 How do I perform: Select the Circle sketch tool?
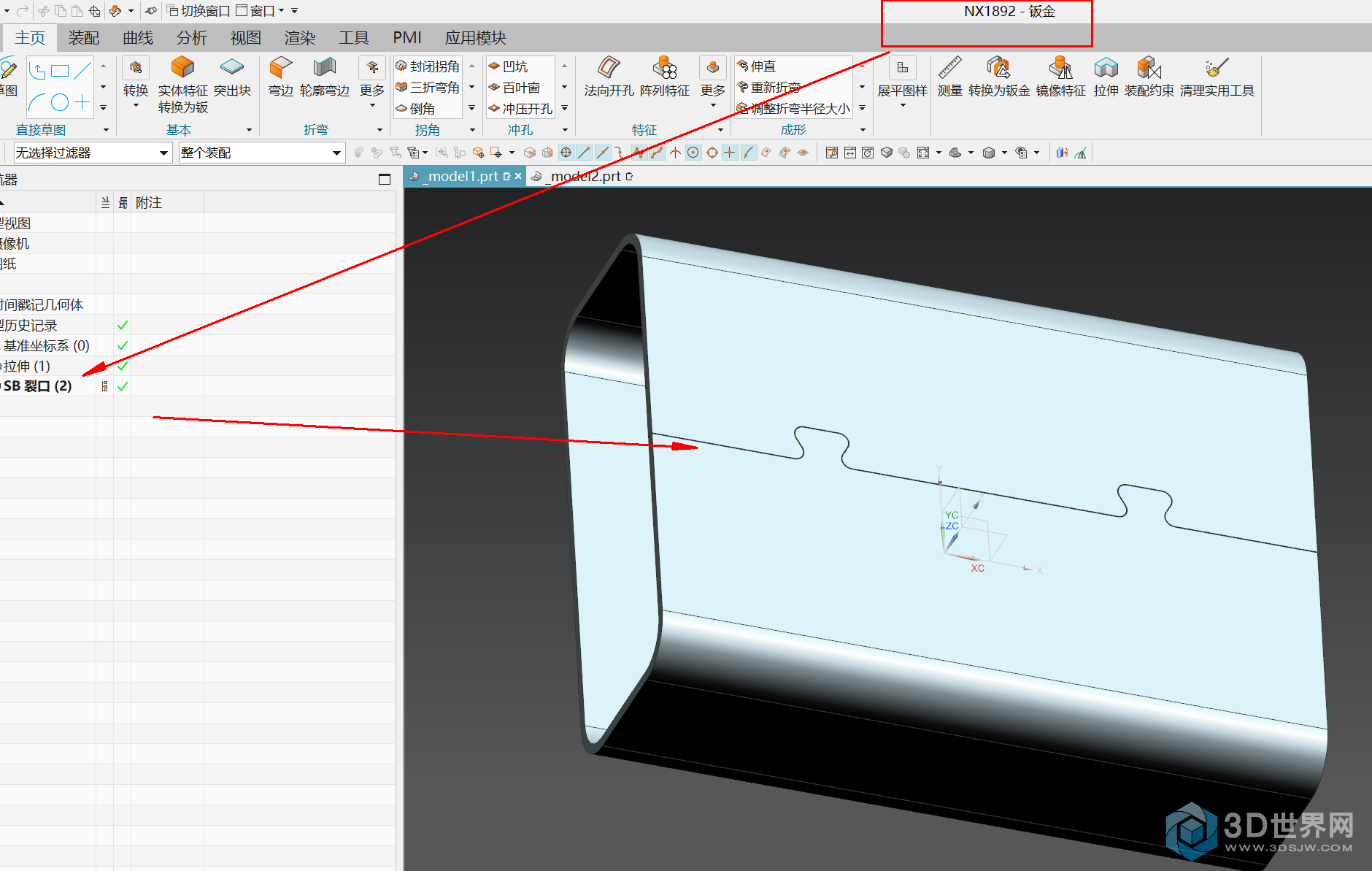coord(61,102)
